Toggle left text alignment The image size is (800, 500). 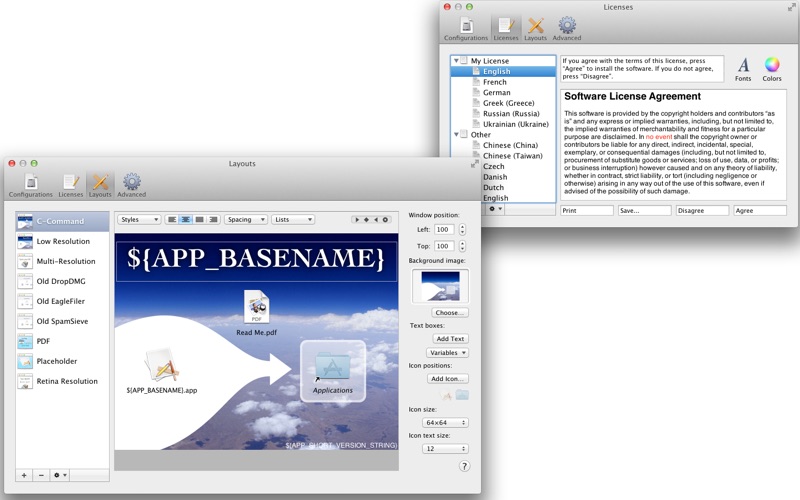point(172,219)
